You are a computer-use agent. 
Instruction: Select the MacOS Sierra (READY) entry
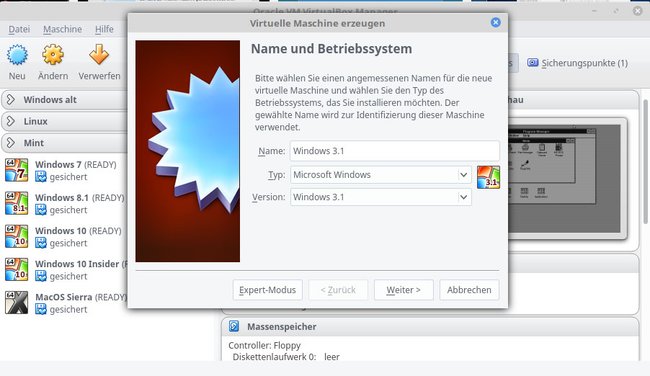[x=64, y=303]
